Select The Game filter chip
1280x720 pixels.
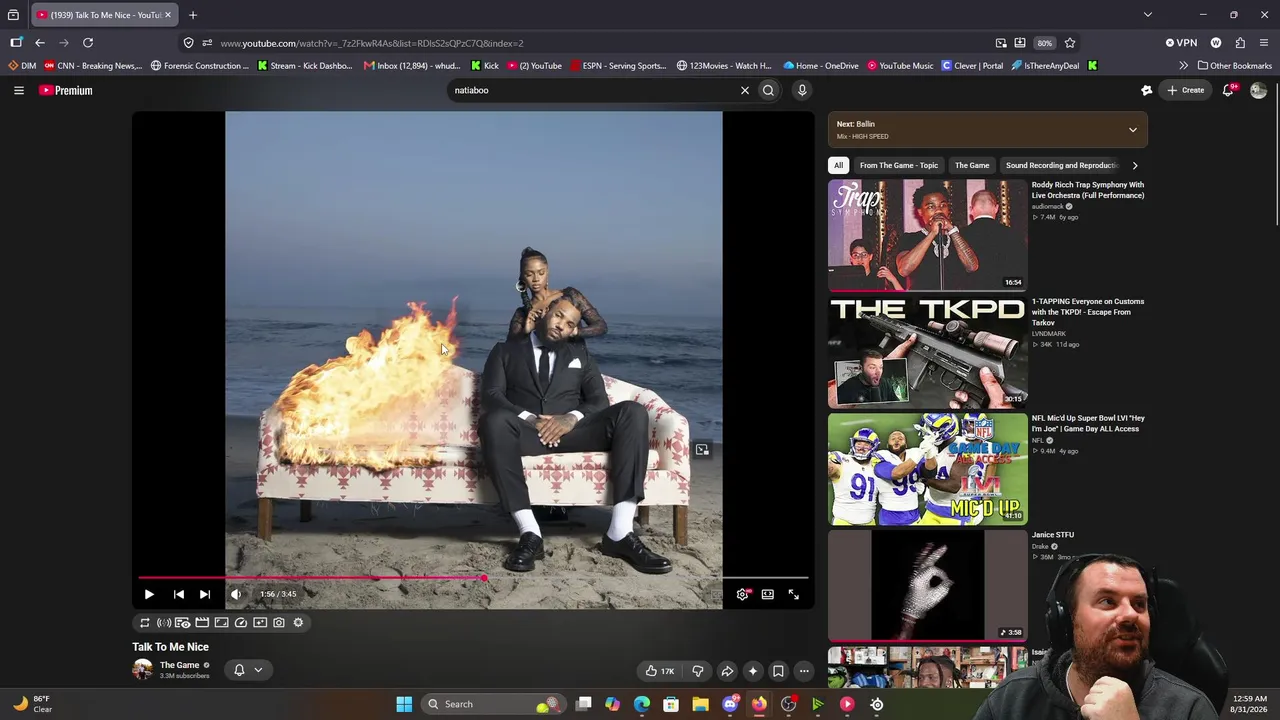pyautogui.click(x=972, y=165)
